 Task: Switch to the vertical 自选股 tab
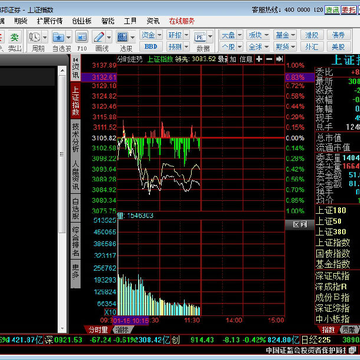click(x=76, y=209)
